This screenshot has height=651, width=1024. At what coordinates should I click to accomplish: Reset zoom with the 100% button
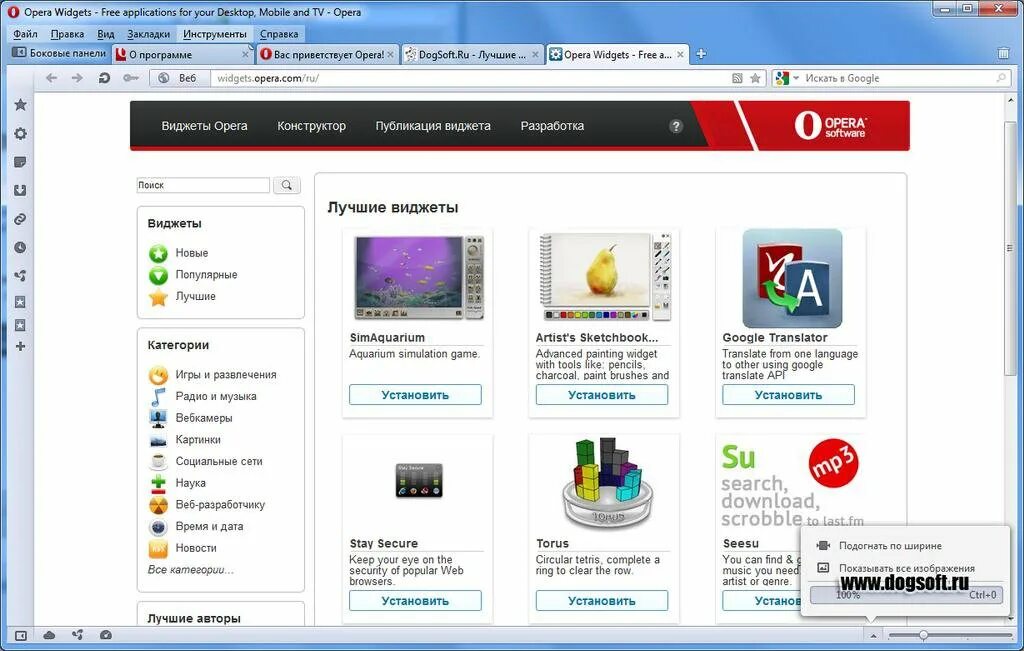click(x=905, y=594)
